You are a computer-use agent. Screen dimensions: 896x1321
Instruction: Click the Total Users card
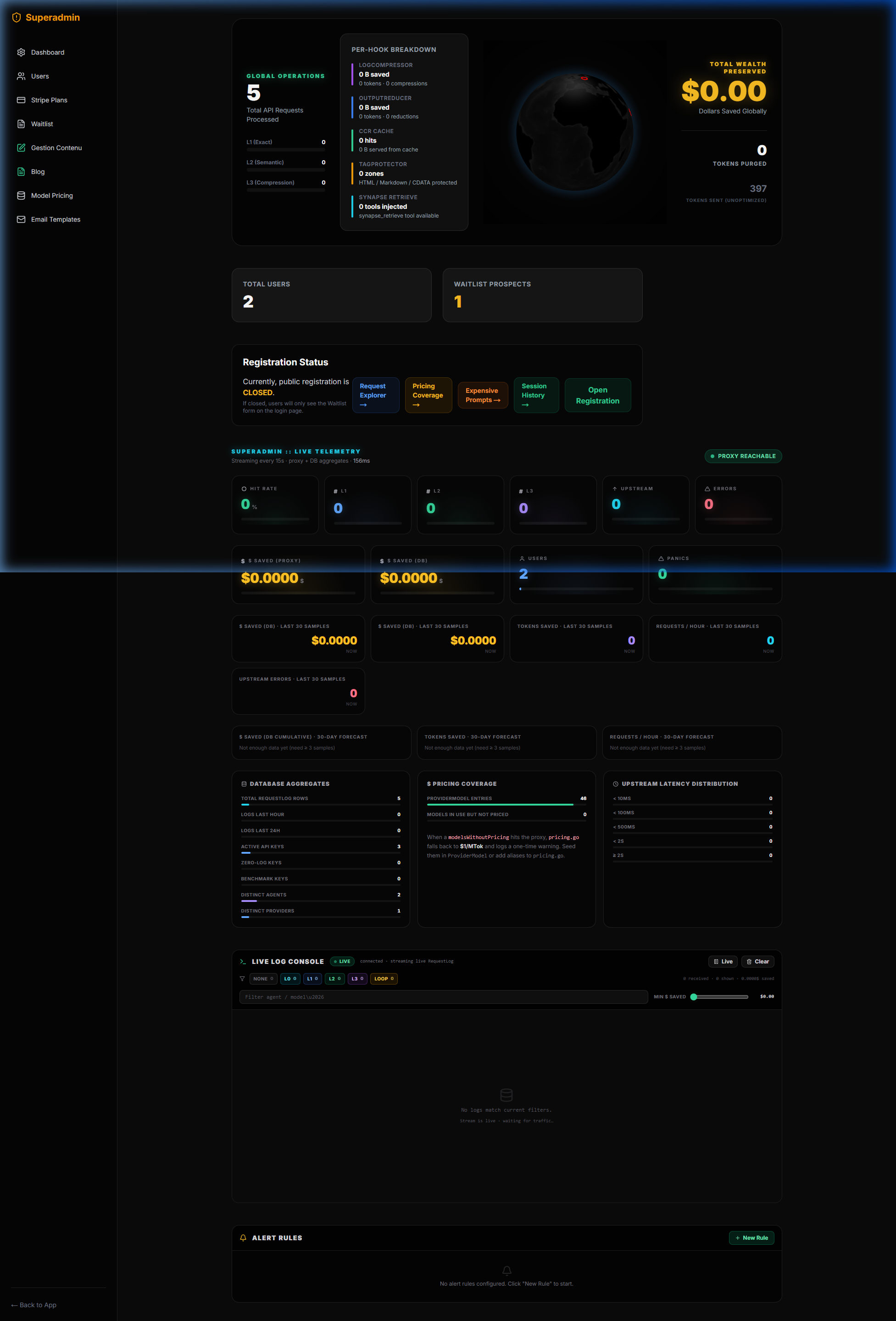(332, 295)
